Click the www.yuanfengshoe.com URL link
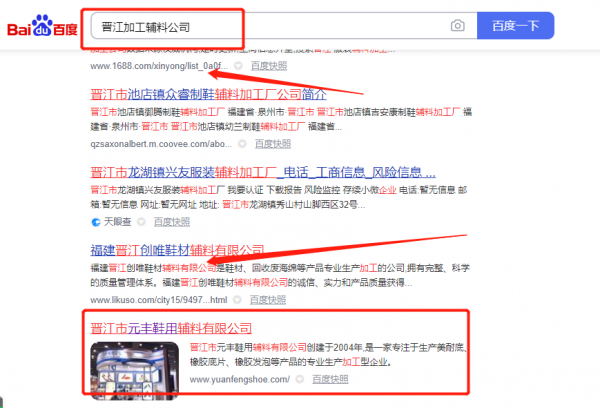 (x=240, y=380)
